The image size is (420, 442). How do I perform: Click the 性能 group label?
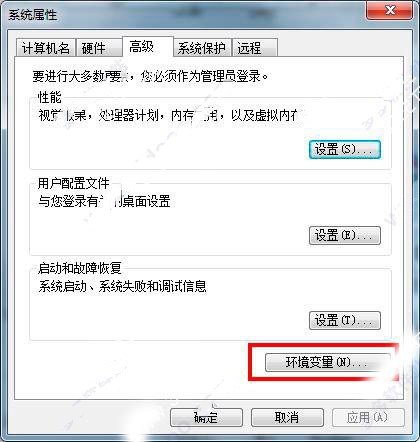(x=50, y=97)
